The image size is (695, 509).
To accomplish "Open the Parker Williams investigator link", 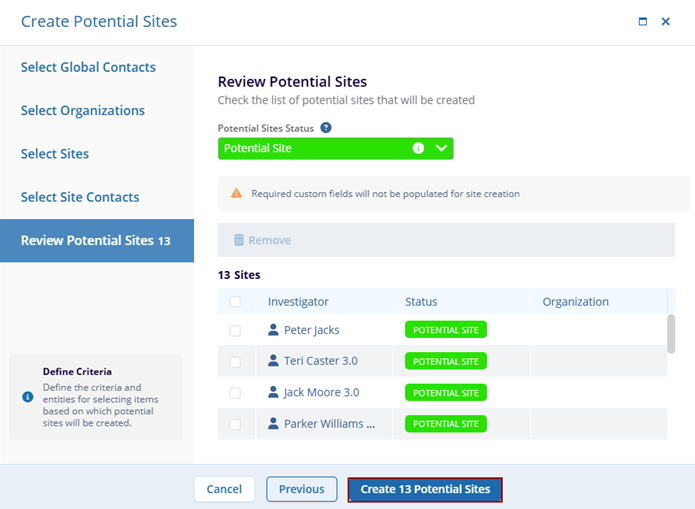I will point(329,424).
